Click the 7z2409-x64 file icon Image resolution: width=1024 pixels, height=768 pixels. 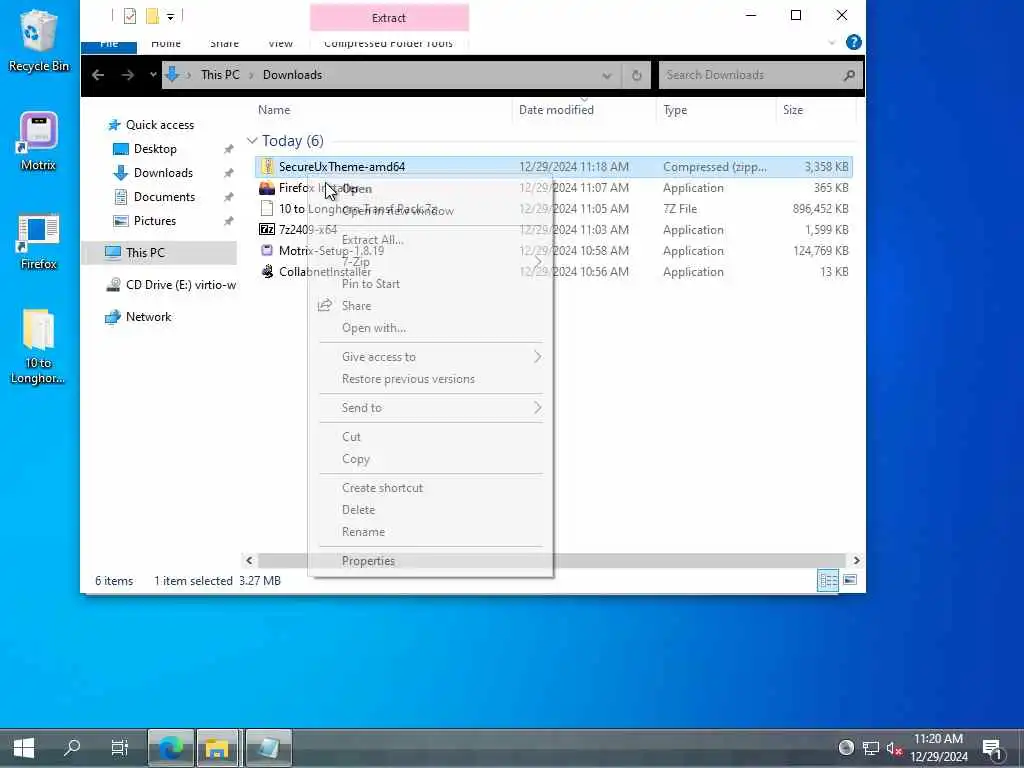tap(267, 230)
